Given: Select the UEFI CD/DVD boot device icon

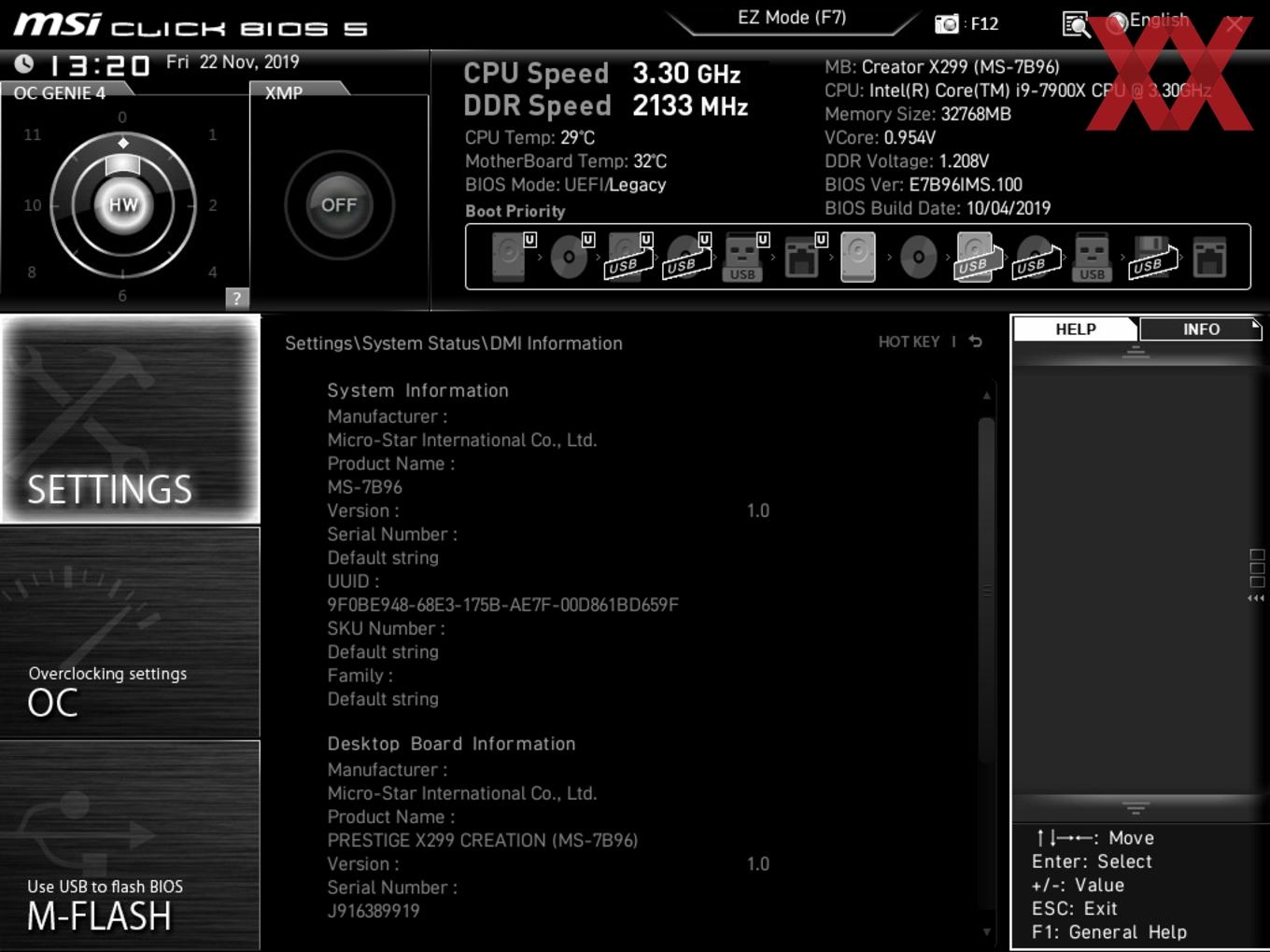Looking at the screenshot, I should coord(570,257).
